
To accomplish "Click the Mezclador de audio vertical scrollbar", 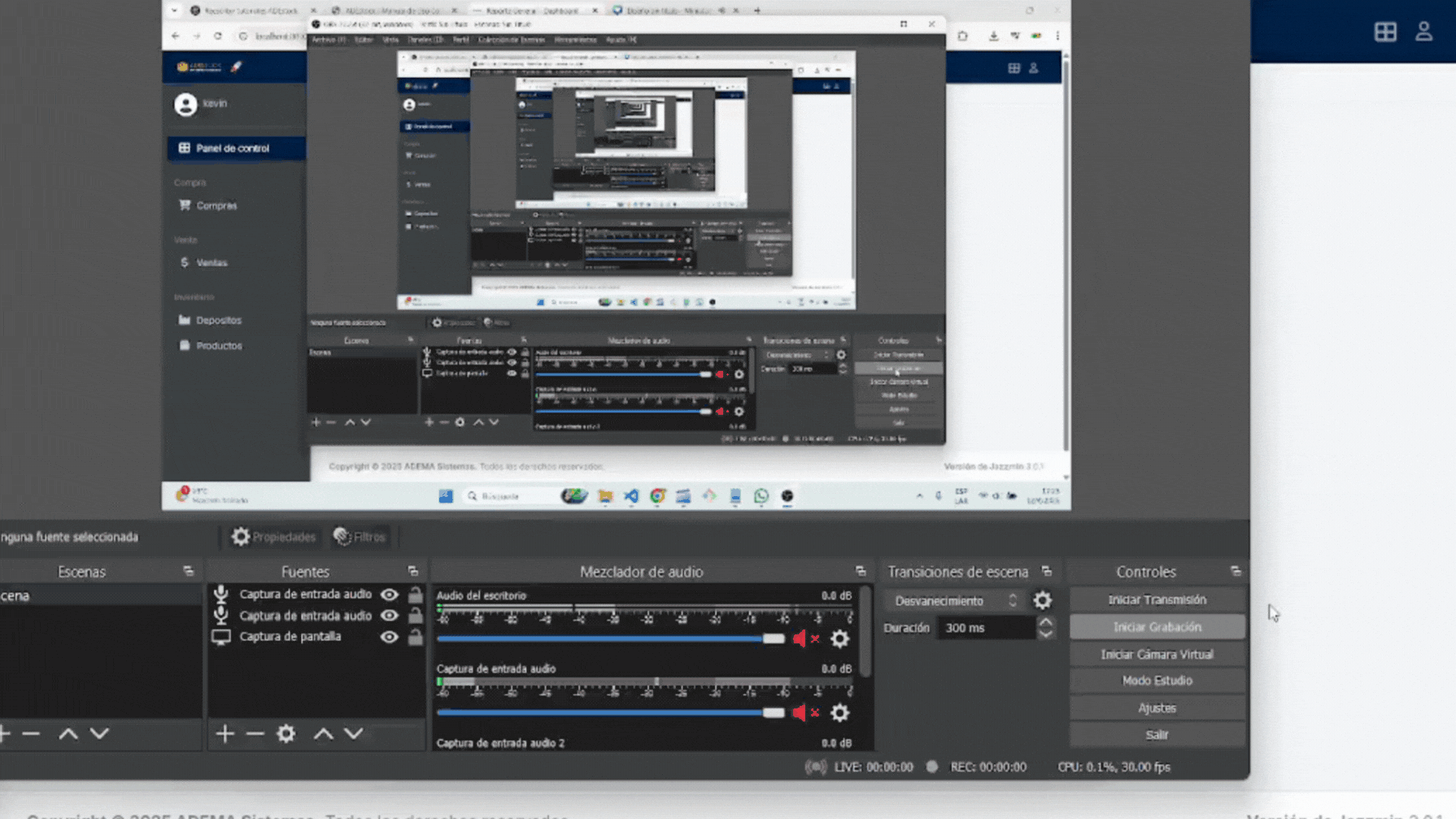I will [x=865, y=632].
